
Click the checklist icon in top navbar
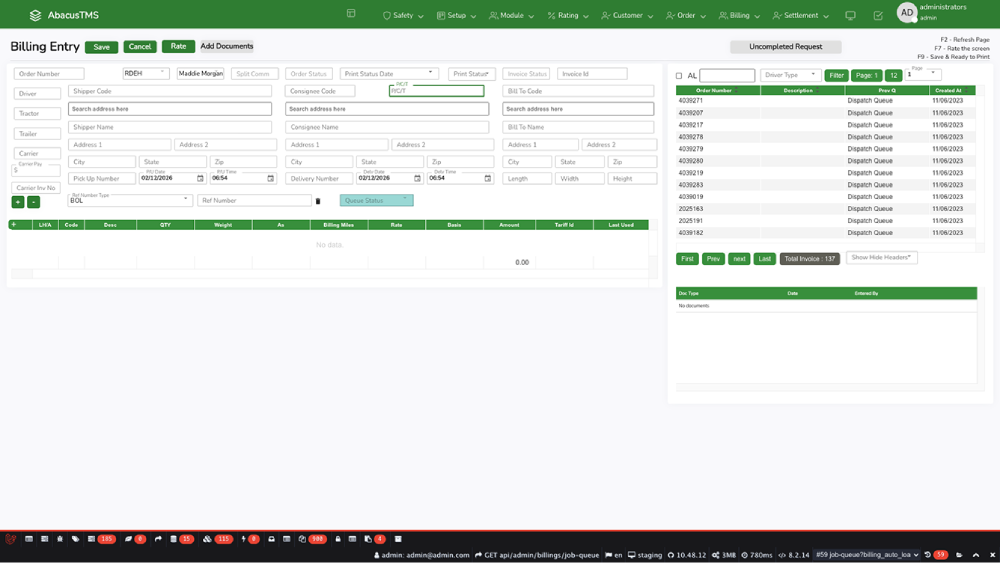(878, 16)
